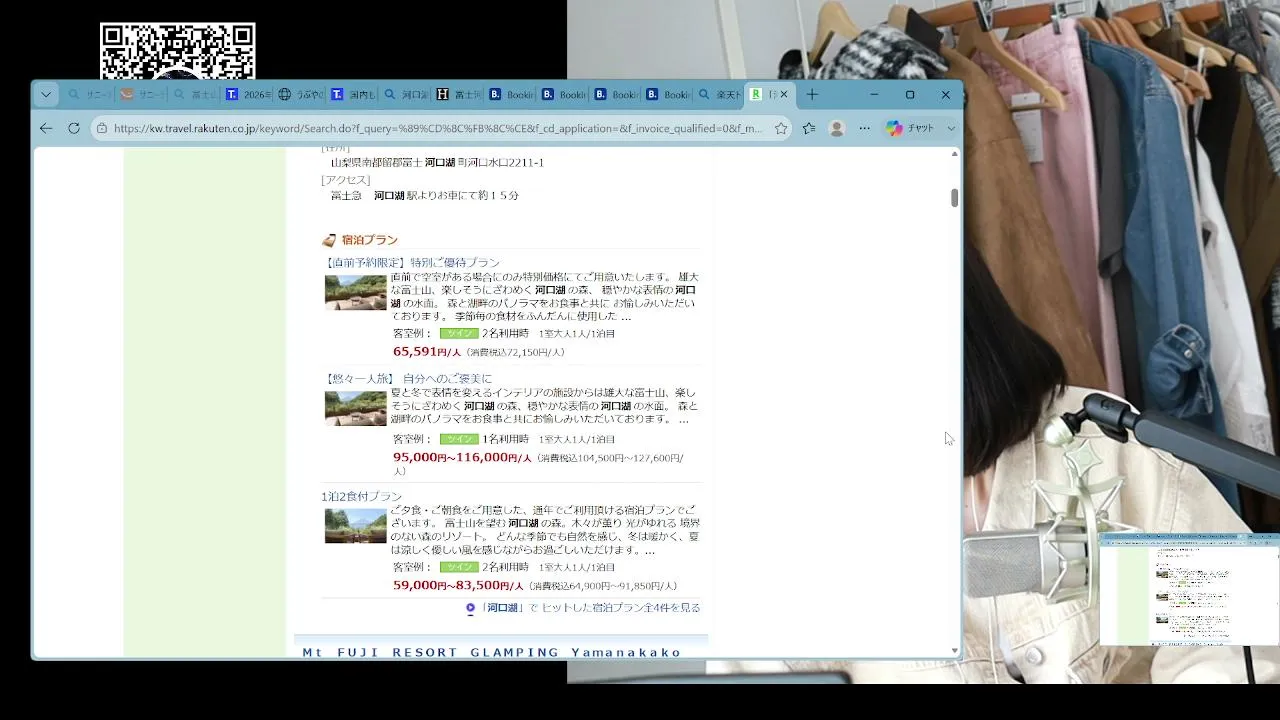This screenshot has width=1280, height=720.
Task: Click the (消費税込72,150円/人) tax-included text
Action: (517, 353)
